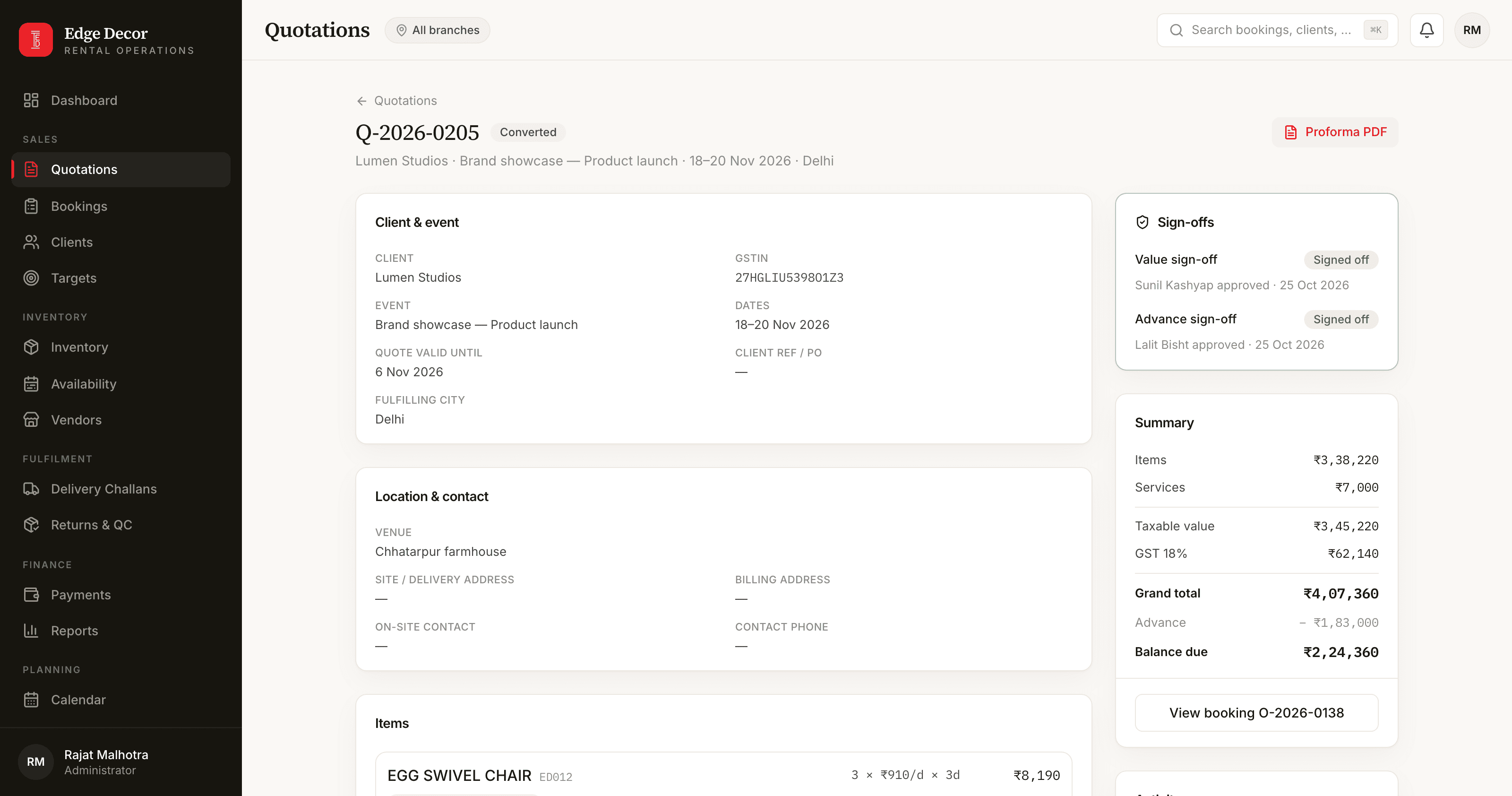The height and width of the screenshot is (796, 1512).
Task: Click the Sign-offs shield icon
Action: [1142, 222]
